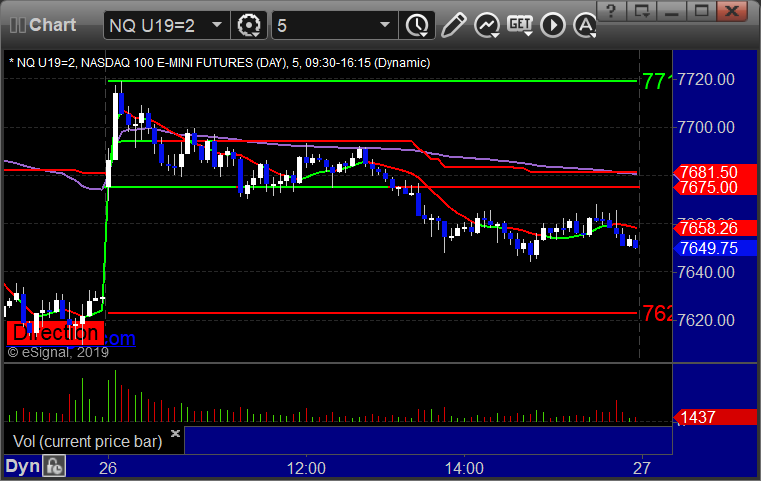Close the Vol study pane

[x=175, y=433]
